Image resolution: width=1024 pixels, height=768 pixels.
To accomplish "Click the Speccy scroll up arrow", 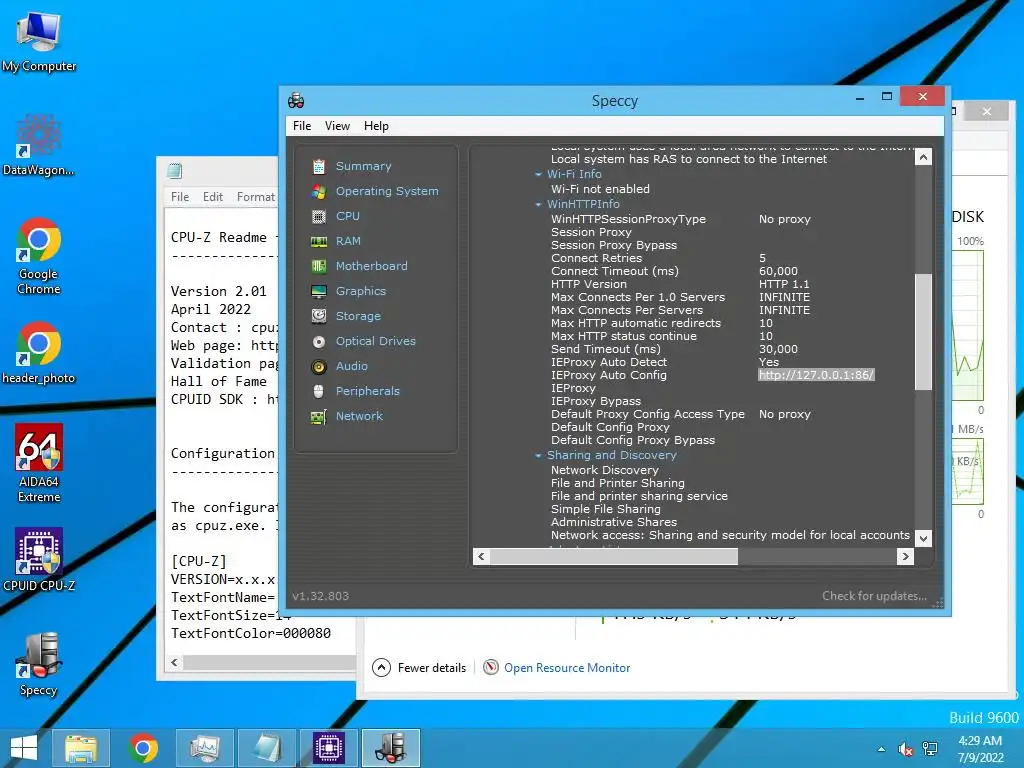I will click(x=923, y=157).
